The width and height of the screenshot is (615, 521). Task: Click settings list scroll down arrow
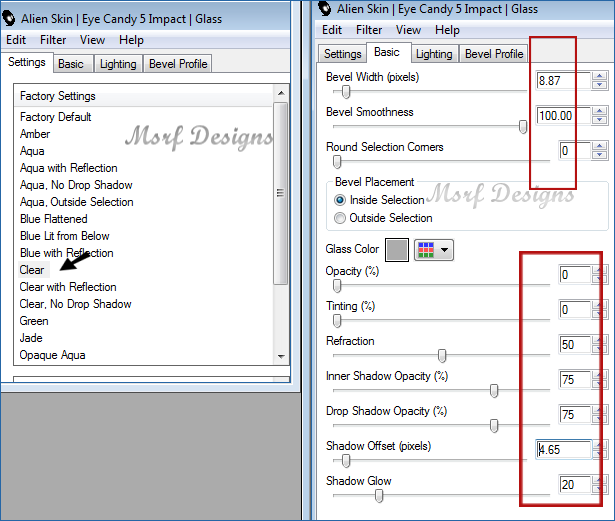pos(281,357)
